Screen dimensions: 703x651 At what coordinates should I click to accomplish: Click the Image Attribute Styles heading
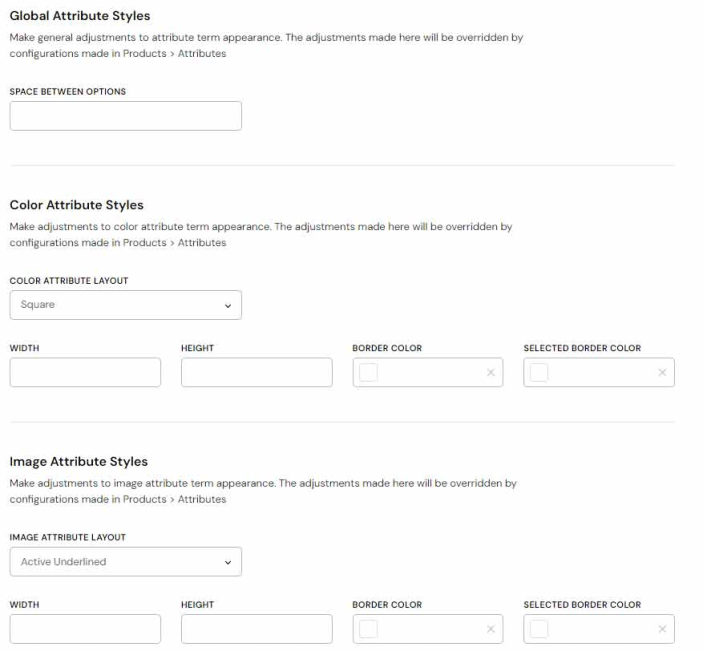[78, 462]
